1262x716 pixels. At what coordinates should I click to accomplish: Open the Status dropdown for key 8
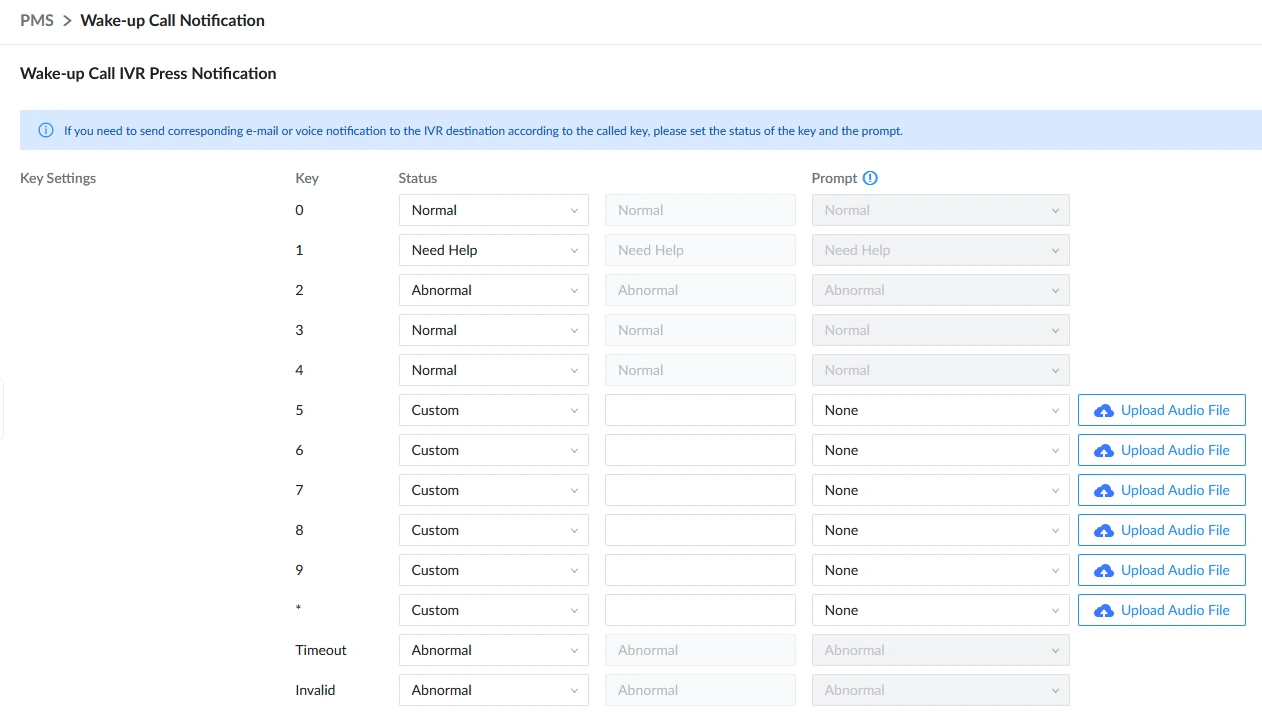coord(493,530)
